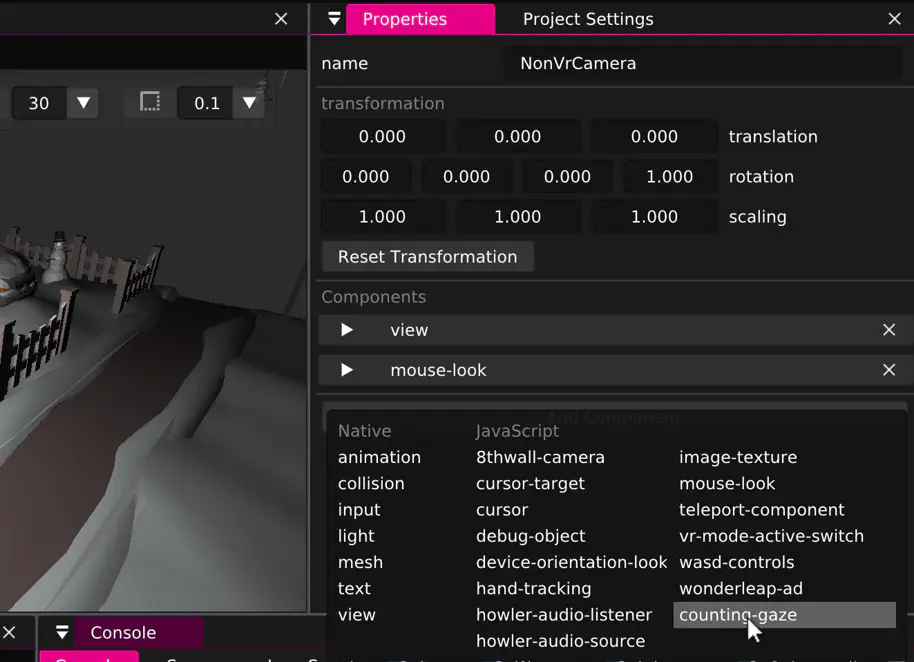Choose counting-gaze from component list
Image resolution: width=914 pixels, height=662 pixels.
click(x=738, y=615)
